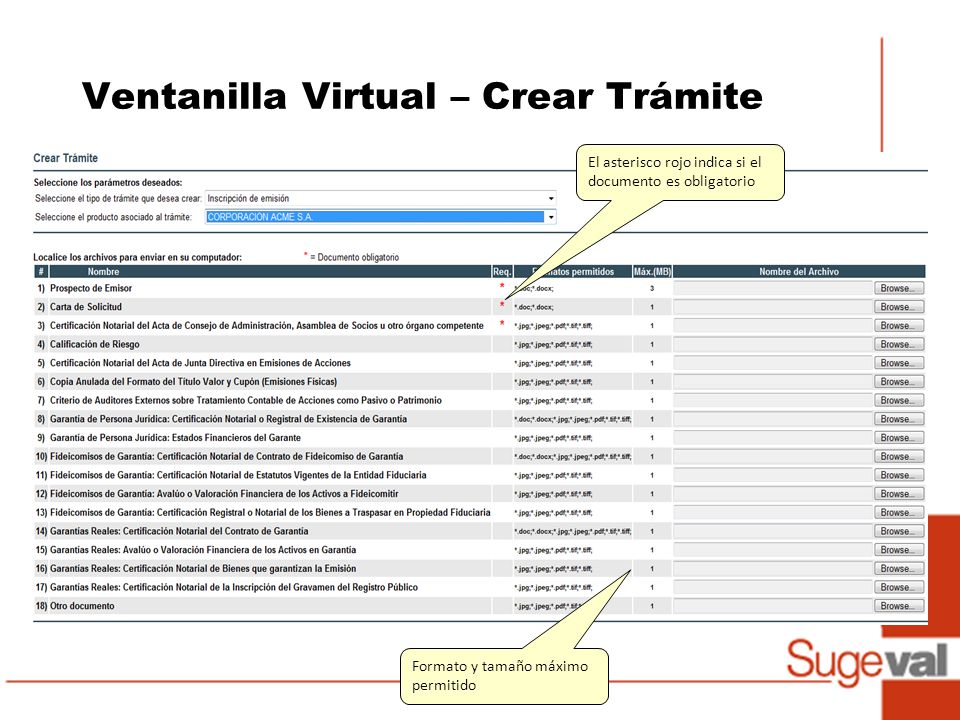Screen dimensions: 960x720
Task: Select the Carta de Solicitud row name
Action: pos(86,307)
